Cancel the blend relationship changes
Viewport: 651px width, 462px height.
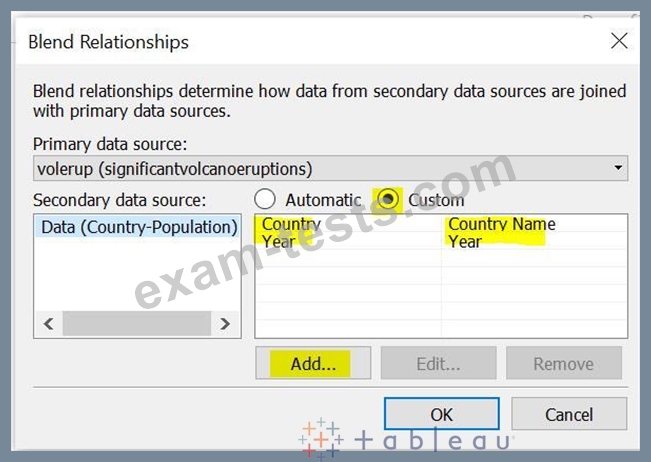click(568, 414)
